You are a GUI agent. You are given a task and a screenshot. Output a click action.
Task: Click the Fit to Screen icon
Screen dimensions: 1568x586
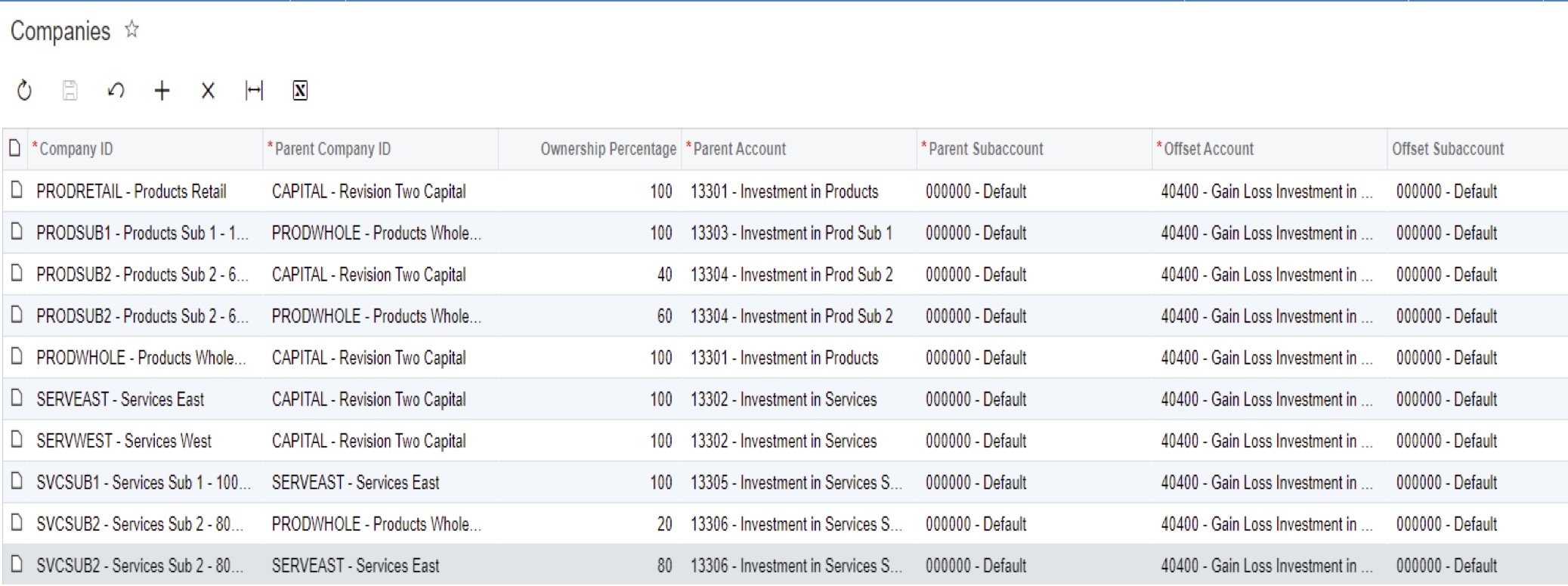click(254, 91)
